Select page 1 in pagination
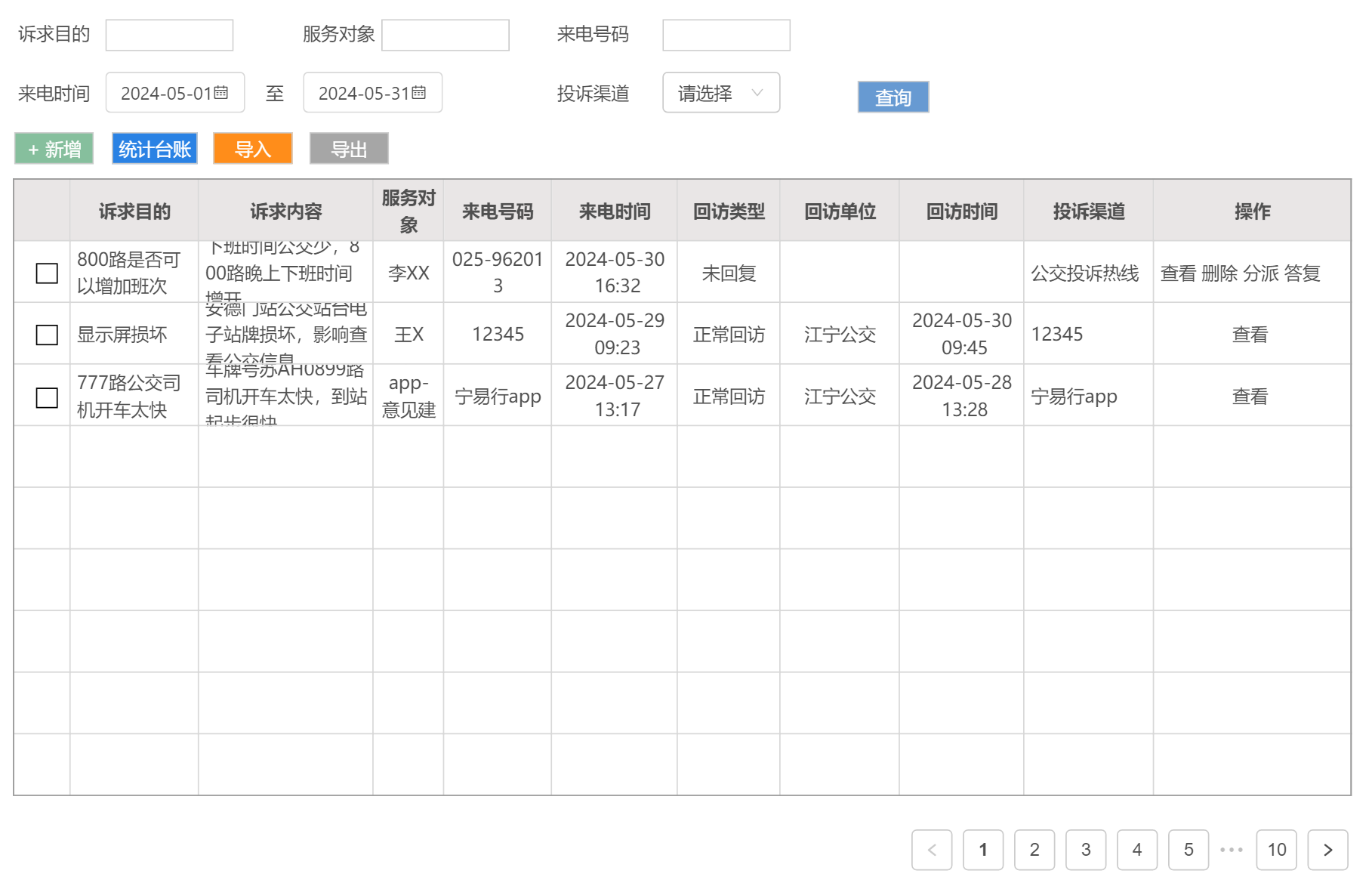The width and height of the screenshot is (1372, 886). [983, 850]
